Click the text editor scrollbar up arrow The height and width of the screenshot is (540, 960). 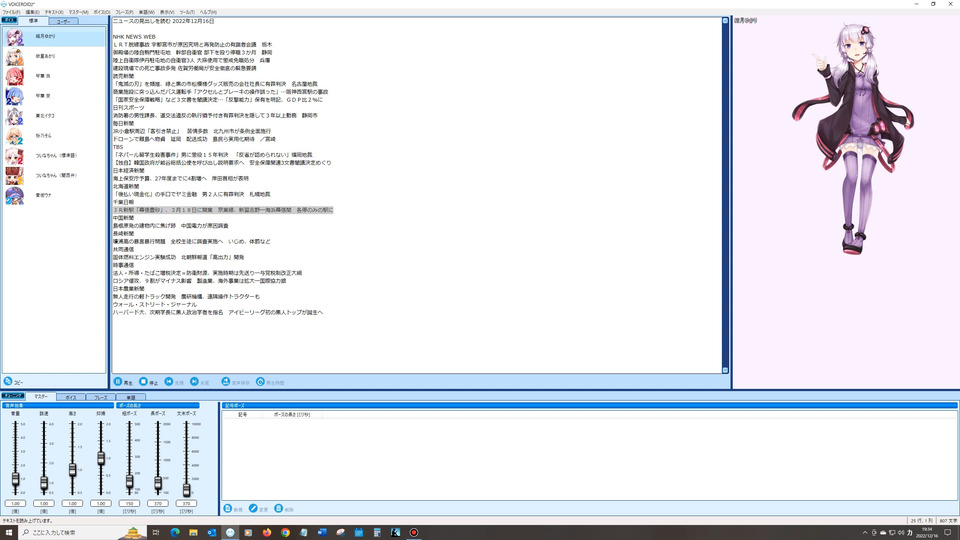tap(726, 21)
